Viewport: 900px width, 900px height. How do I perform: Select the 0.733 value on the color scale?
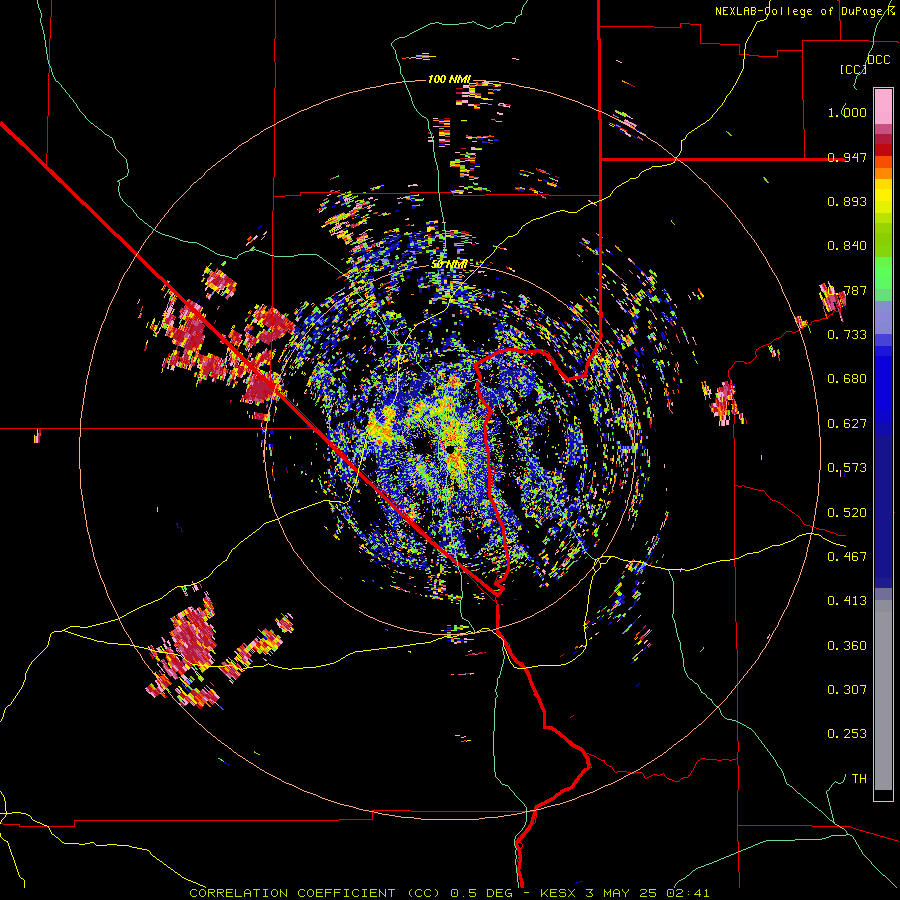[847, 335]
